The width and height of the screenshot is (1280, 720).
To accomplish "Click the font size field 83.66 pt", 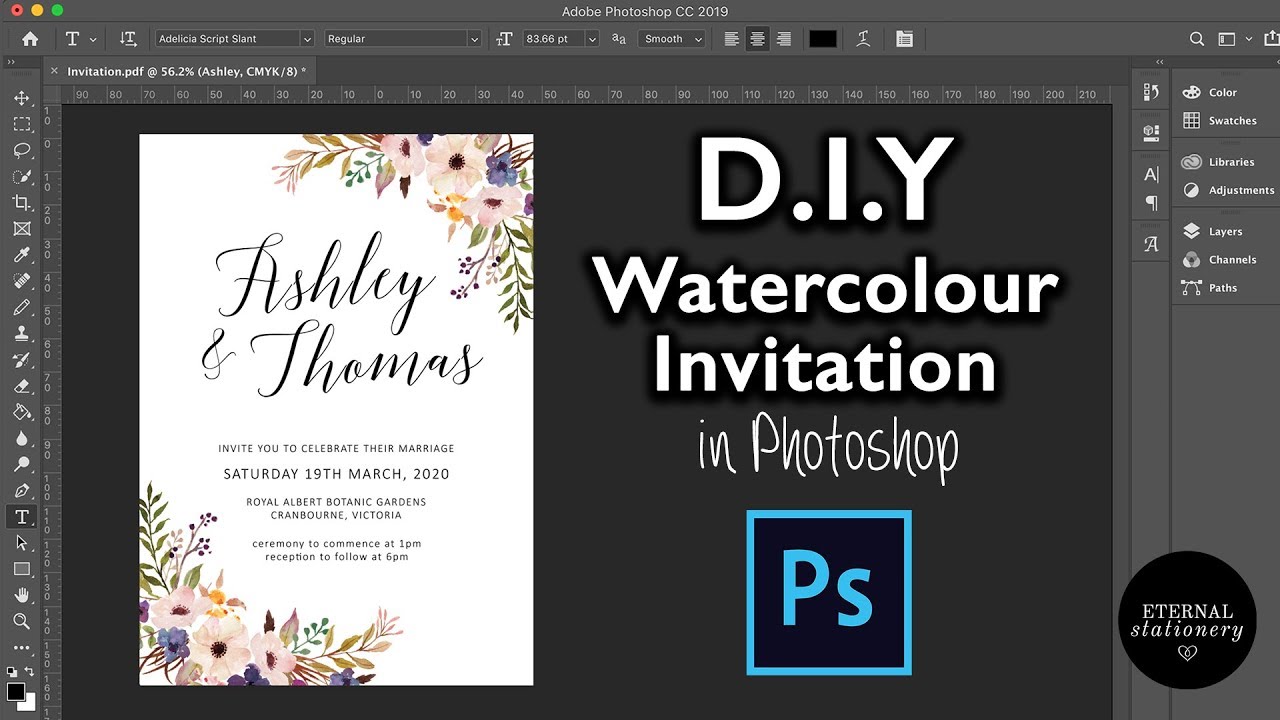I will click(x=553, y=39).
